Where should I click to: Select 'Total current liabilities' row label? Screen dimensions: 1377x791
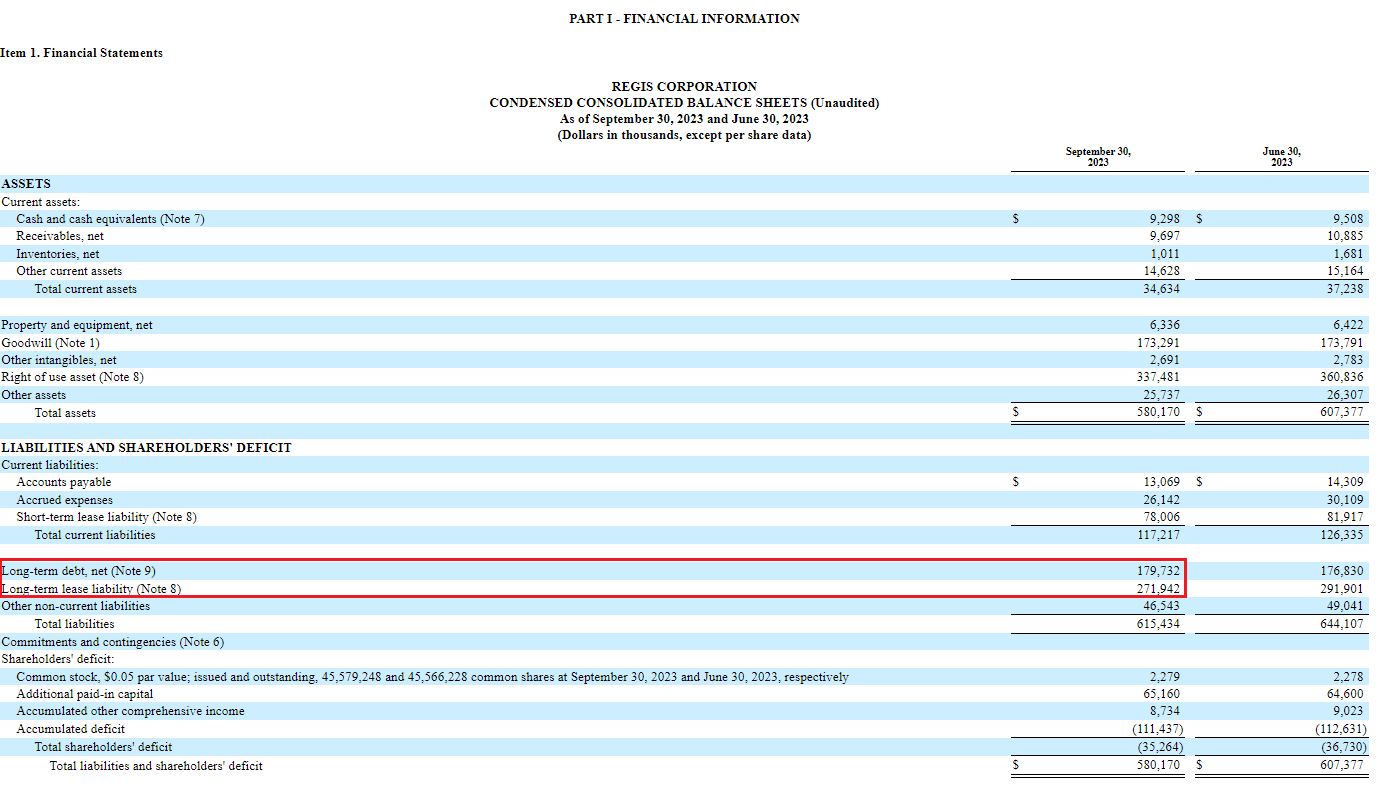click(x=95, y=535)
